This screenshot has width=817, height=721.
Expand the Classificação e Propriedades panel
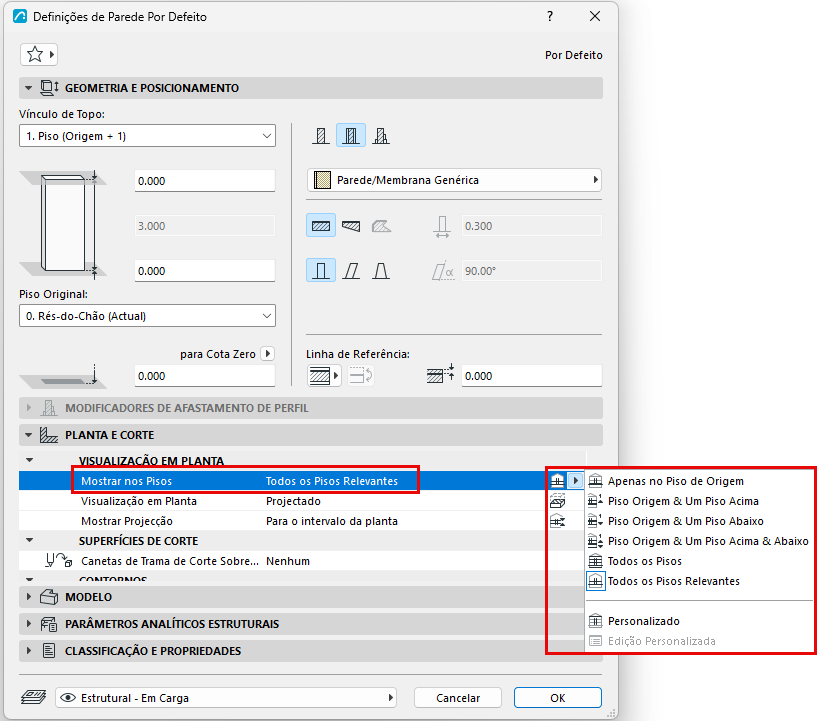[29, 651]
